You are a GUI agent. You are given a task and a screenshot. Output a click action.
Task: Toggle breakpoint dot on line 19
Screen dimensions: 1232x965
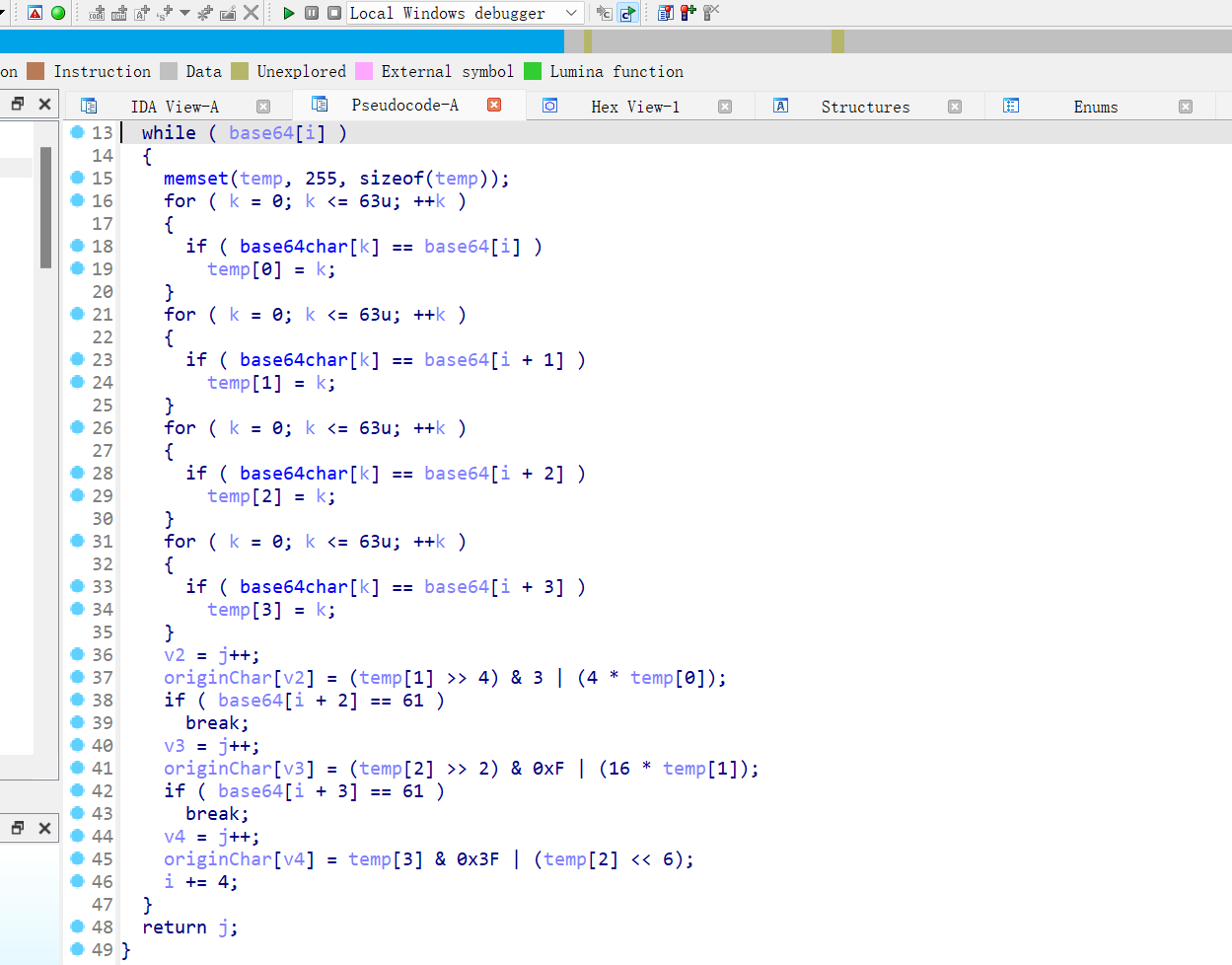(77, 268)
